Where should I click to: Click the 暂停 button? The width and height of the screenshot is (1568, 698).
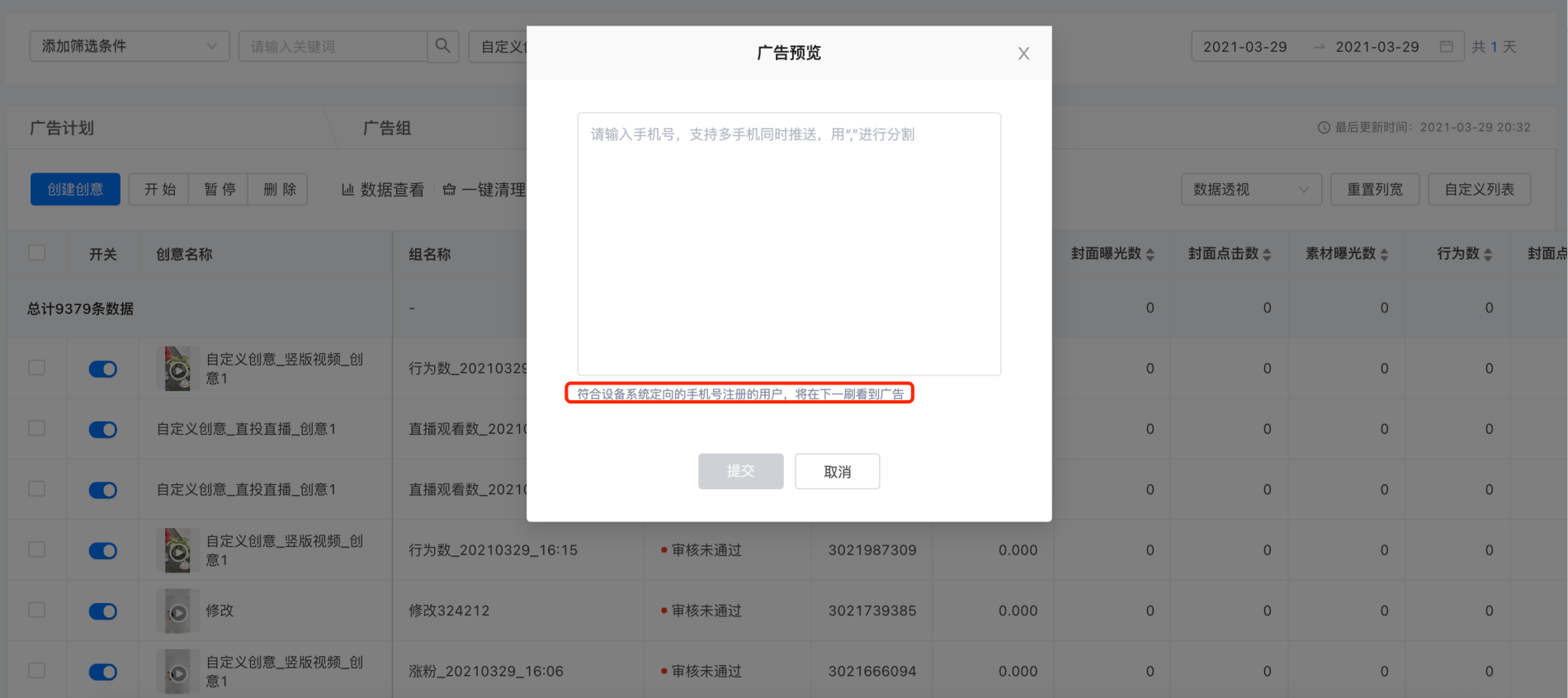tap(219, 189)
